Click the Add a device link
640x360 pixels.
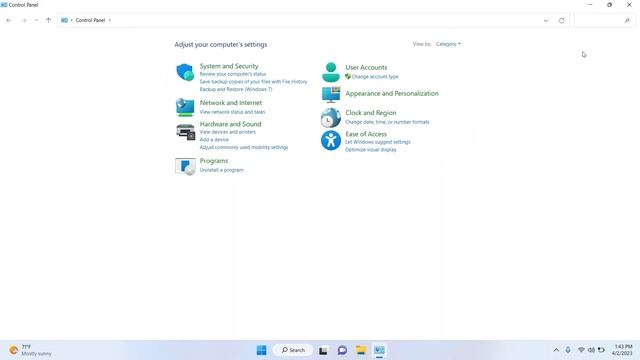(214, 140)
